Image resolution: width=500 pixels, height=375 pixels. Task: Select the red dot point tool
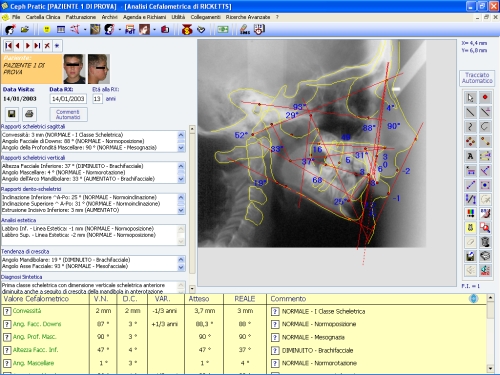485,98
